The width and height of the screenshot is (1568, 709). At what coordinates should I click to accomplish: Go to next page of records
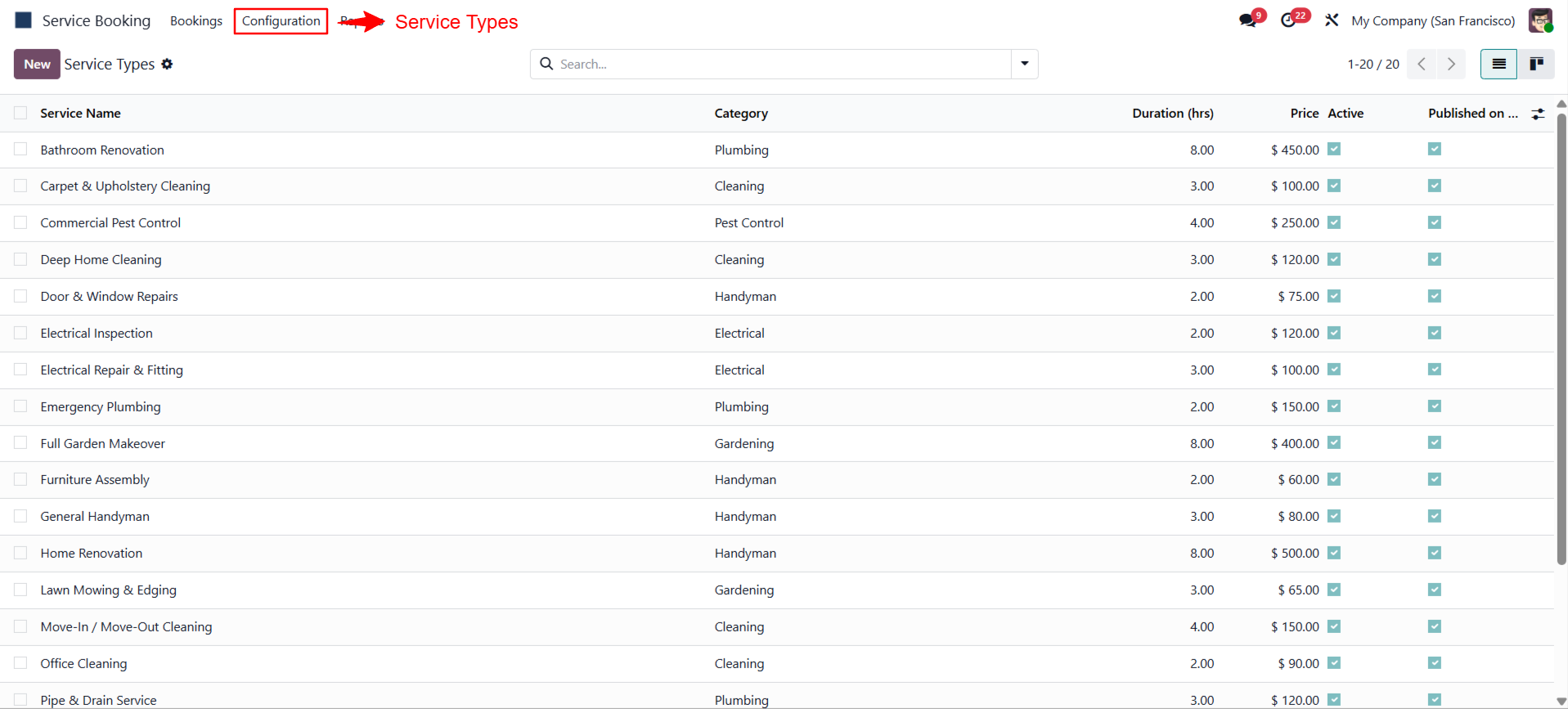1451,64
